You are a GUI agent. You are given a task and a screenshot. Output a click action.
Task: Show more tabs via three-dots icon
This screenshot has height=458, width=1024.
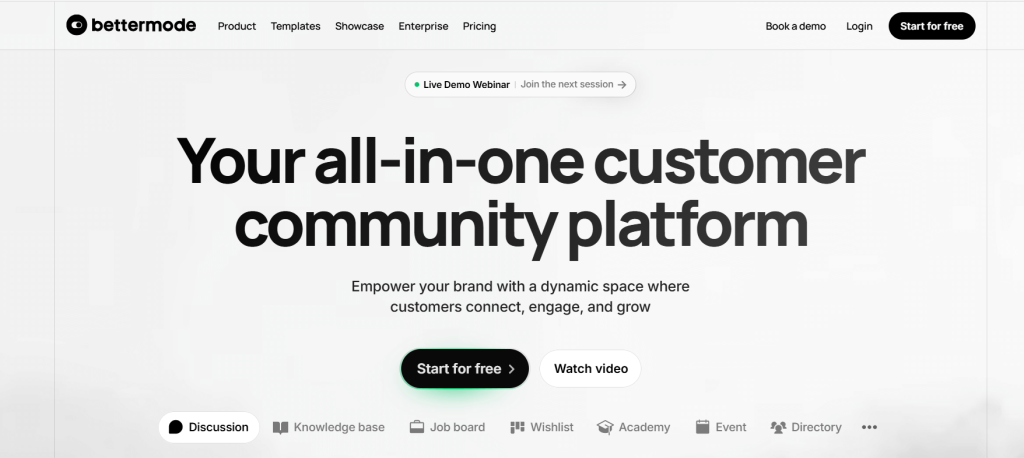click(x=869, y=427)
